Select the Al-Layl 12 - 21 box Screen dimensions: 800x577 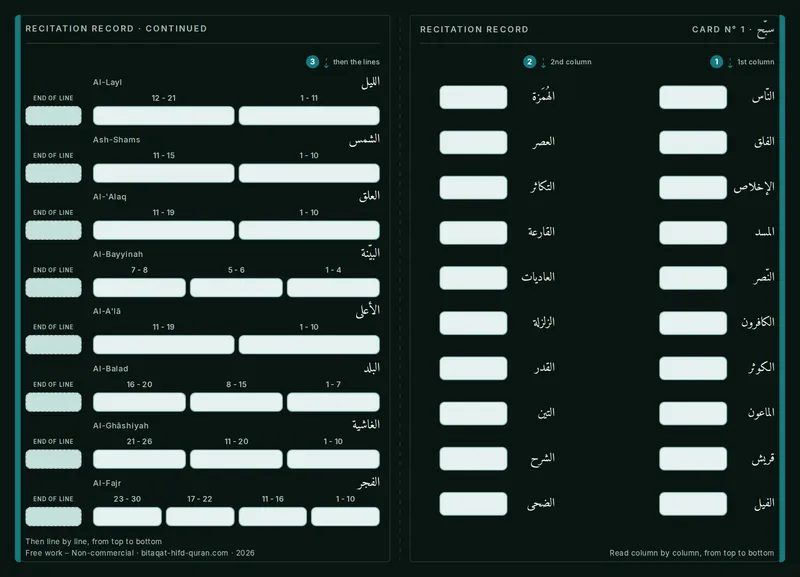[x=164, y=116]
